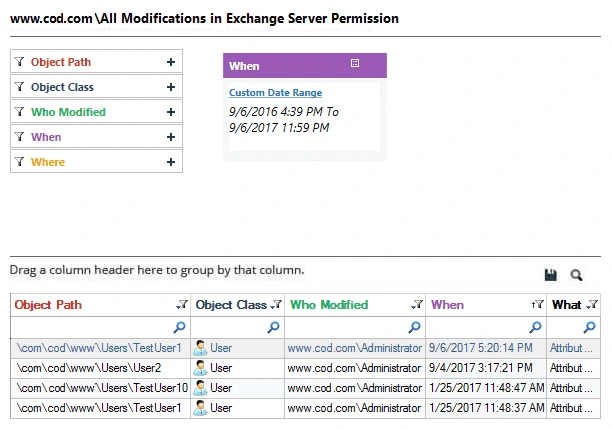Open filter dropdown on Object Path column
Screen dimensions: 612x430
pos(182,304)
